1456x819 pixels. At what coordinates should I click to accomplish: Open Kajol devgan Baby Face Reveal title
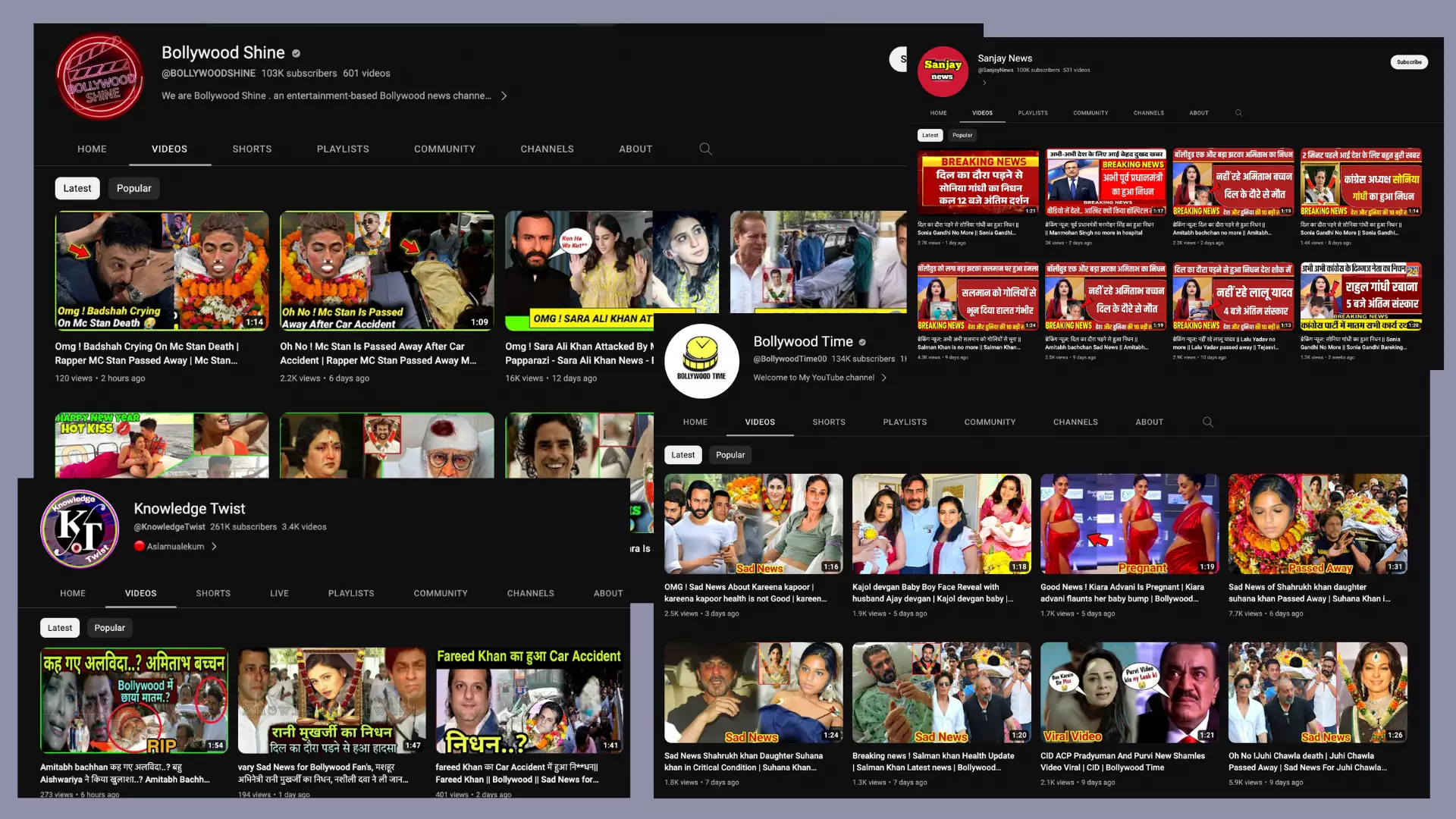[x=934, y=593]
